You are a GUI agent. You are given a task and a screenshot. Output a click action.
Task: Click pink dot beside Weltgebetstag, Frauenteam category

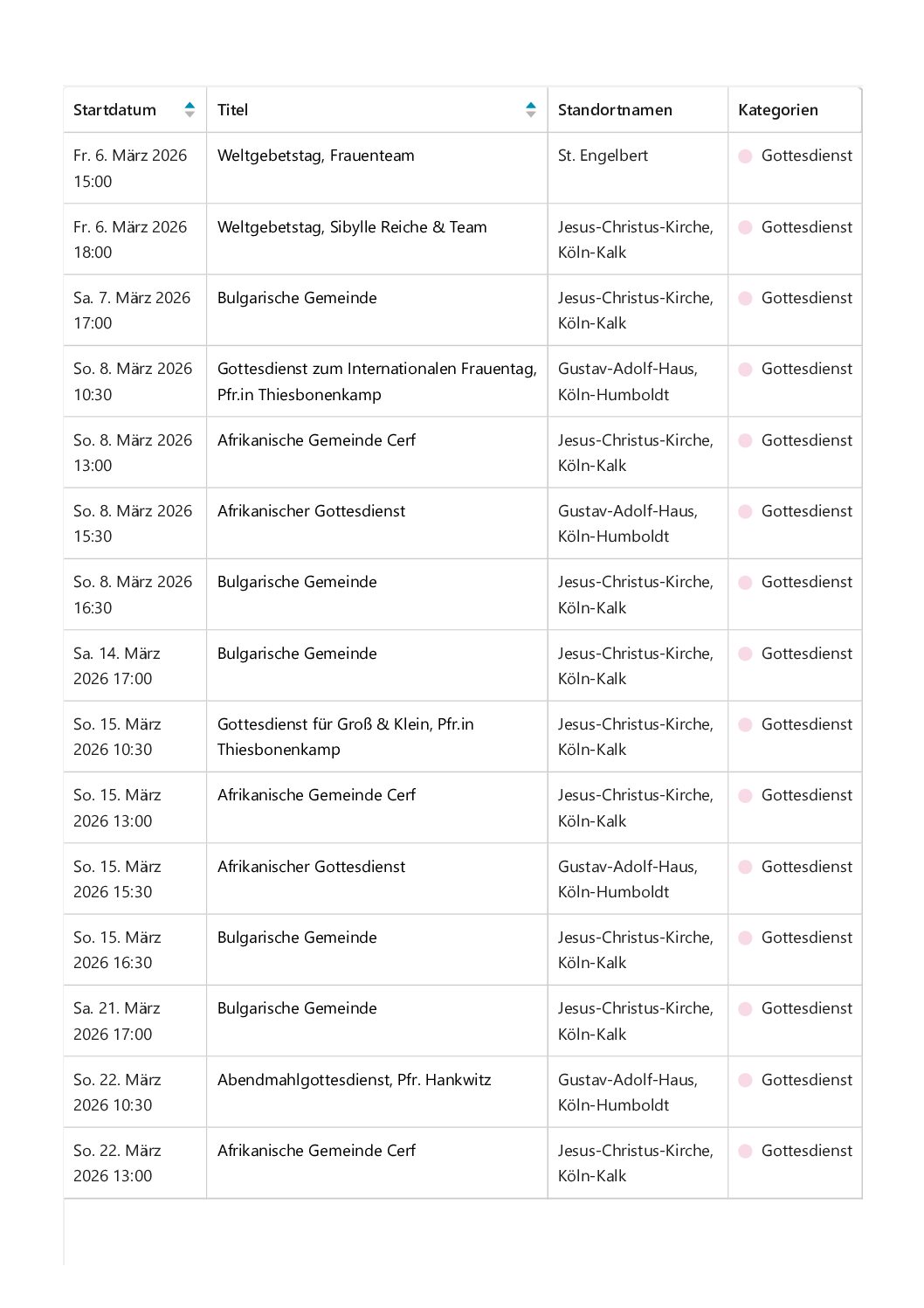(x=745, y=156)
